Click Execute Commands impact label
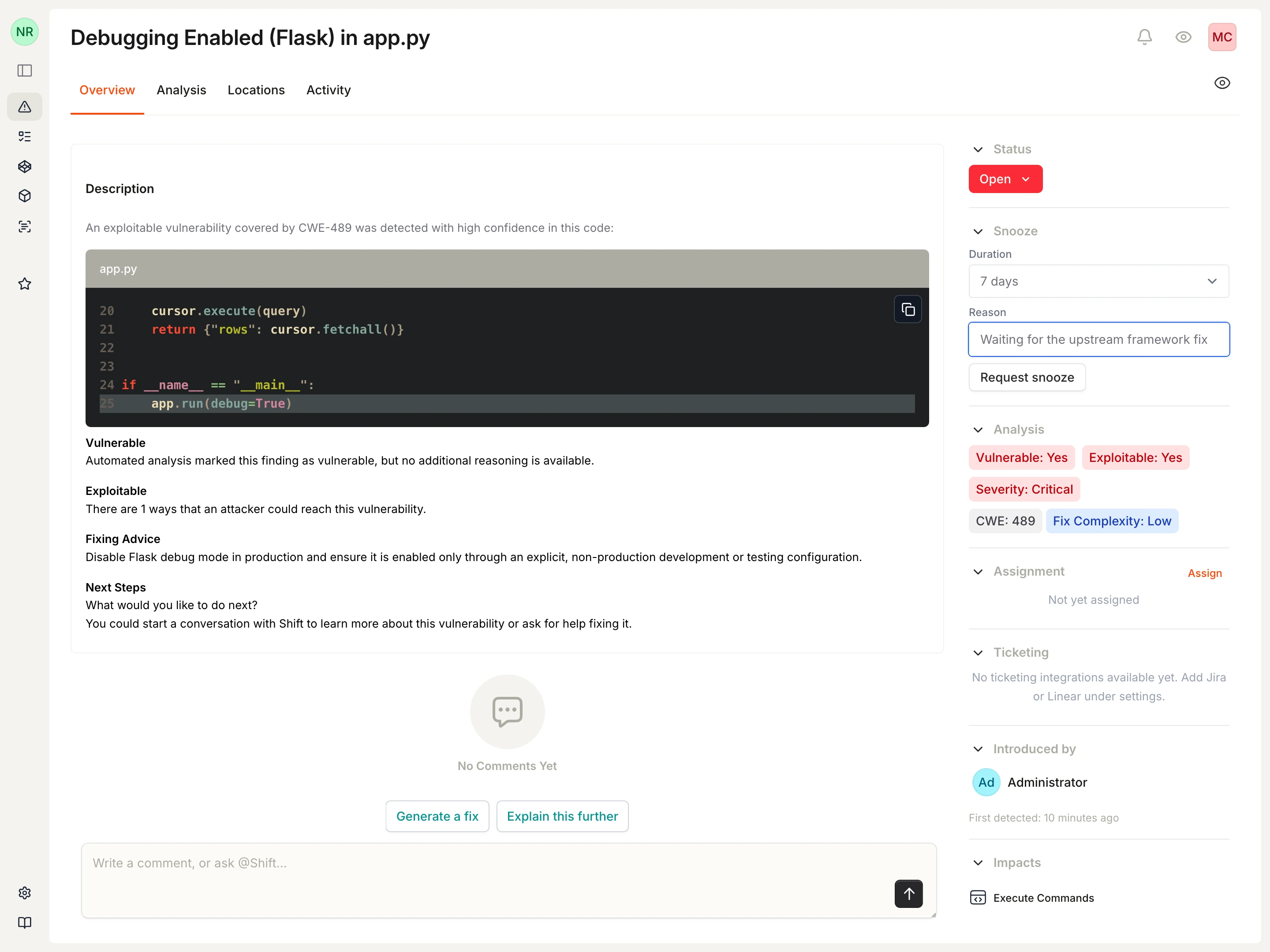1270x952 pixels. [1043, 897]
